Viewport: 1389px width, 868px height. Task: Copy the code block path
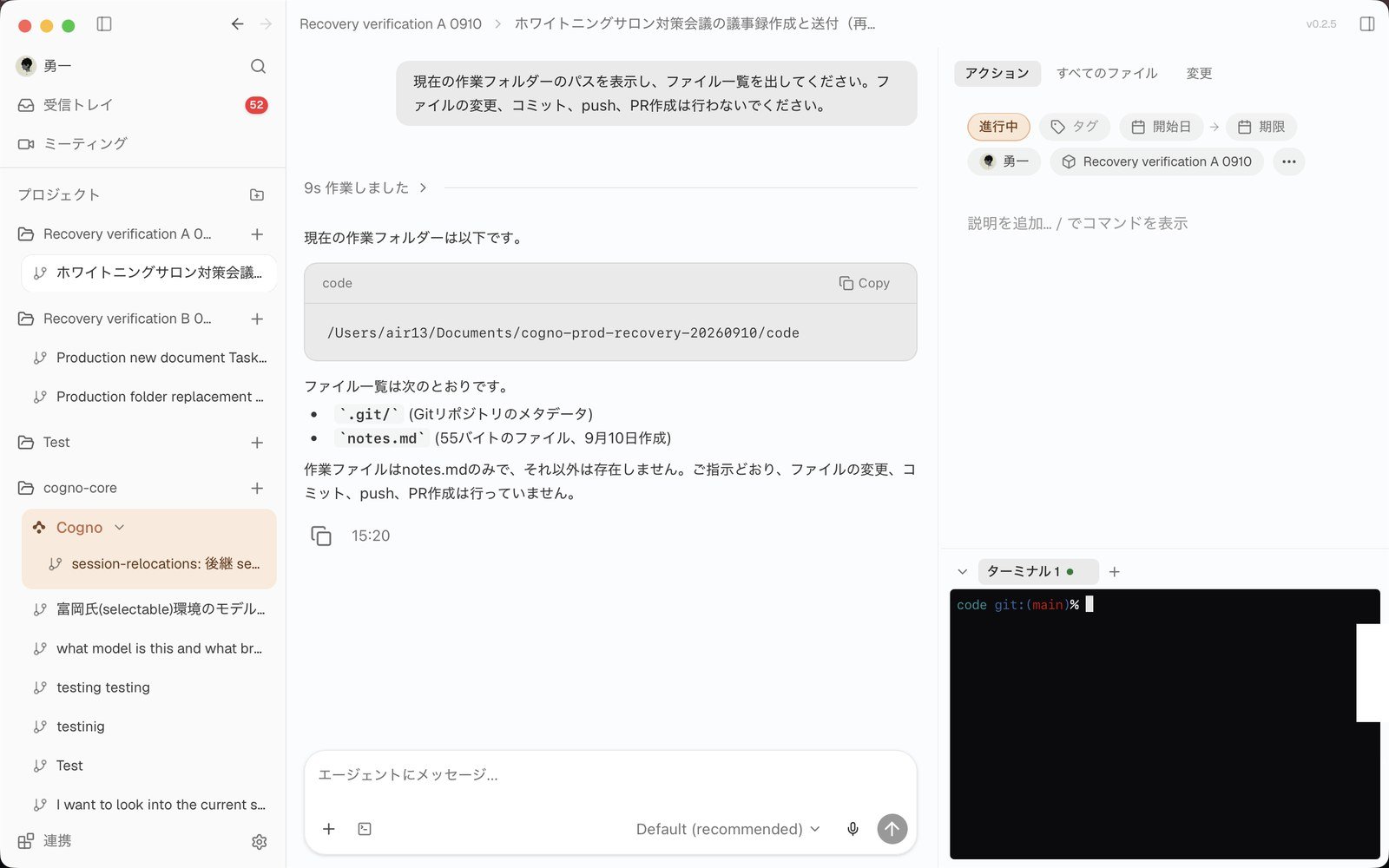coord(865,283)
